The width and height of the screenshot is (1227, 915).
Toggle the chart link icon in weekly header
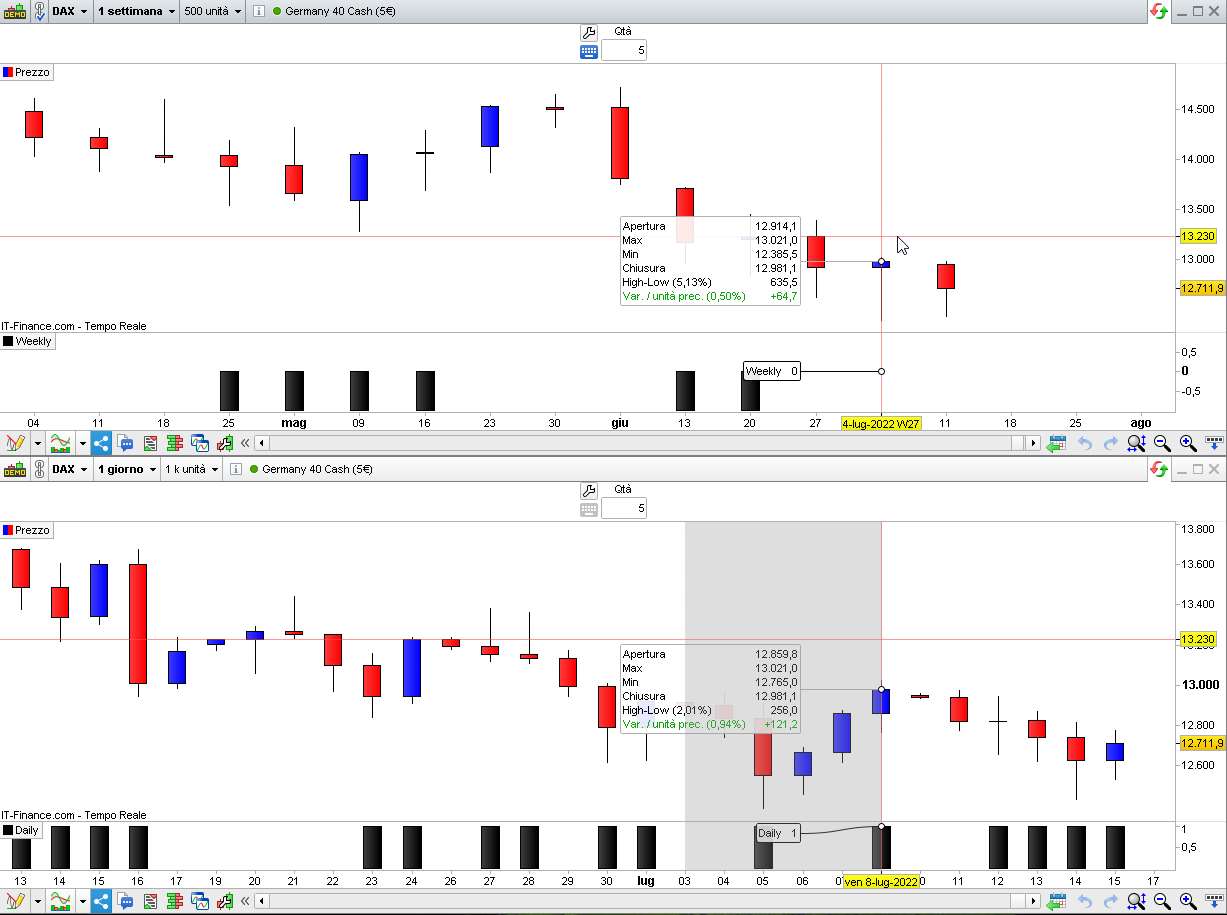point(38,11)
